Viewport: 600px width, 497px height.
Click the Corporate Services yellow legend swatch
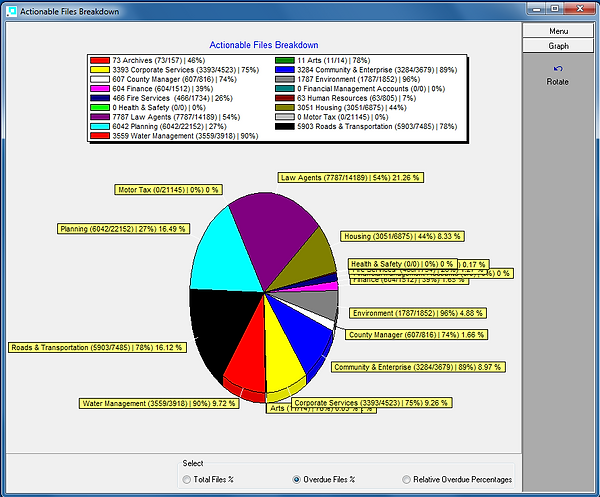pyautogui.click(x=100, y=70)
